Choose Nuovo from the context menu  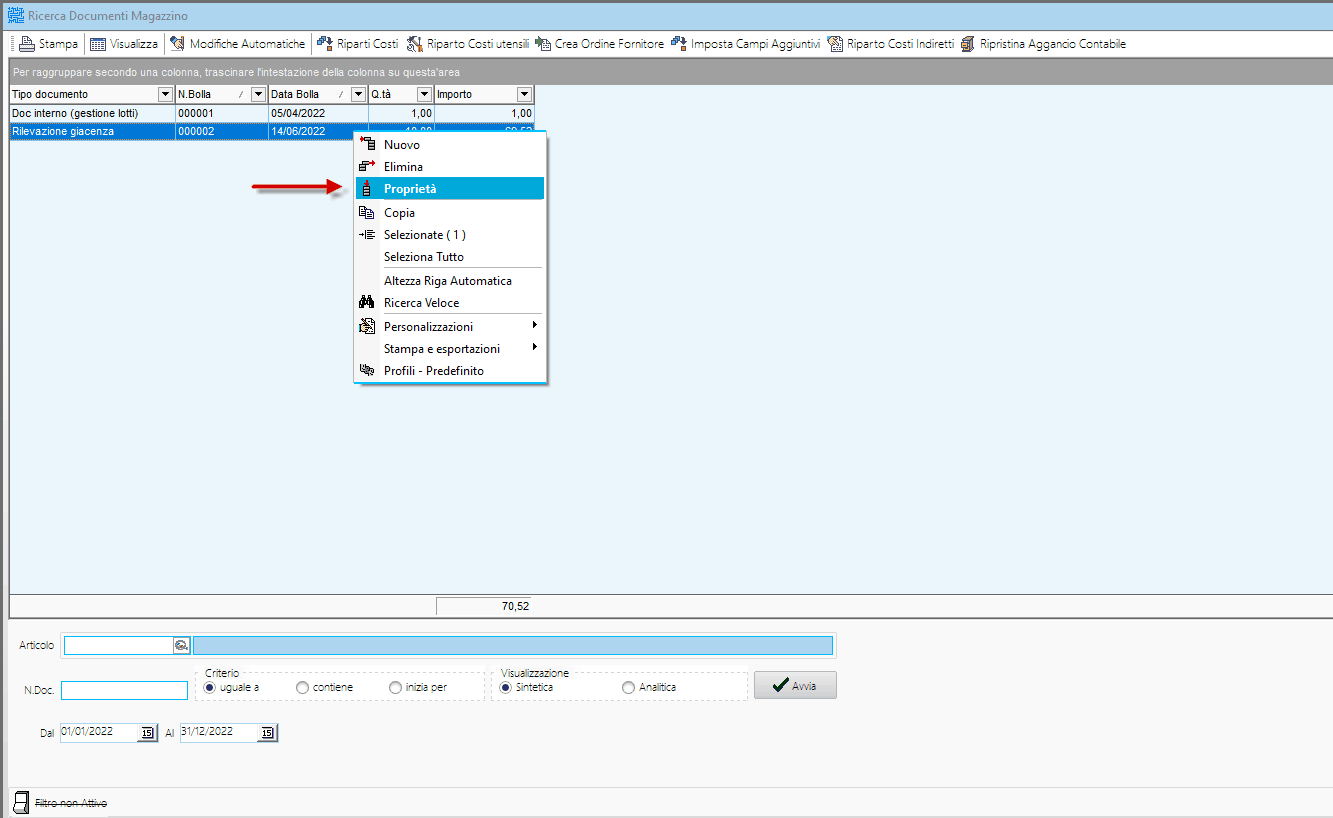[450, 145]
